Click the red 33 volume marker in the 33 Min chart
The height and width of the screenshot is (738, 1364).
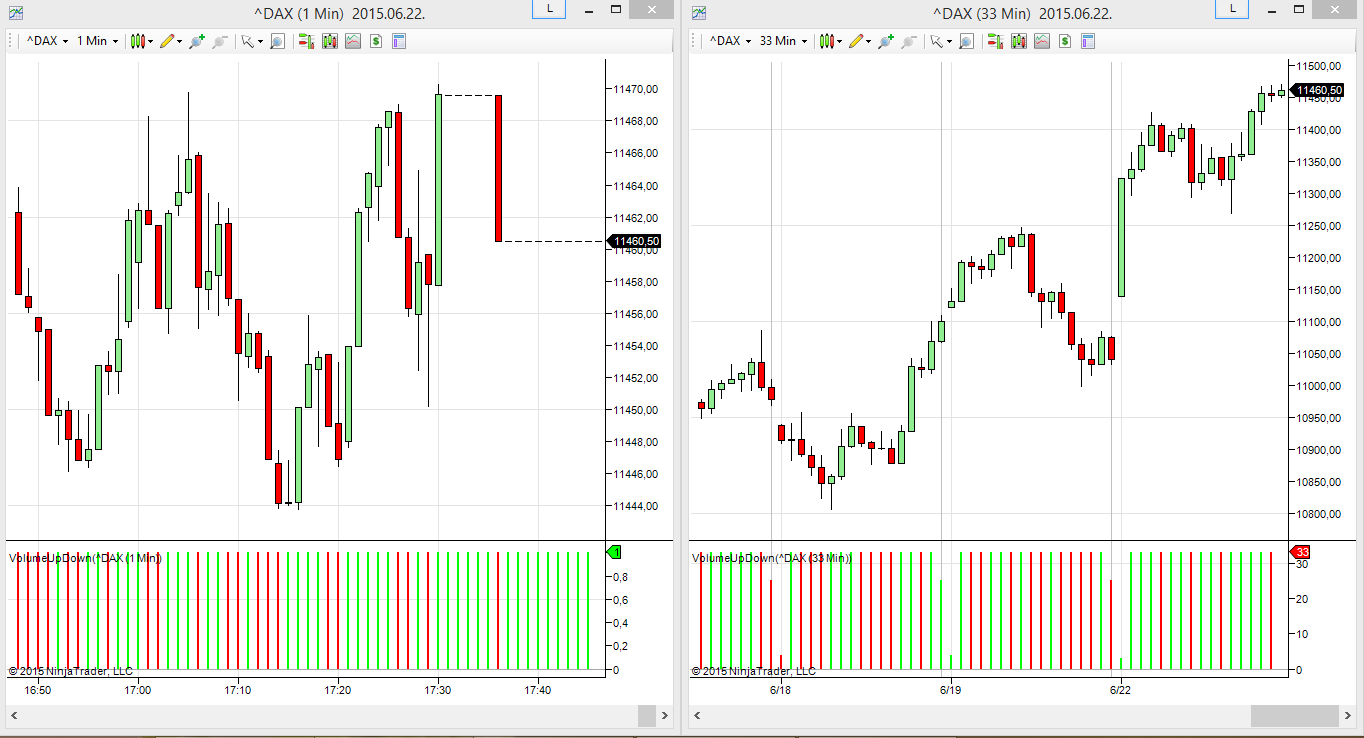point(1302,552)
